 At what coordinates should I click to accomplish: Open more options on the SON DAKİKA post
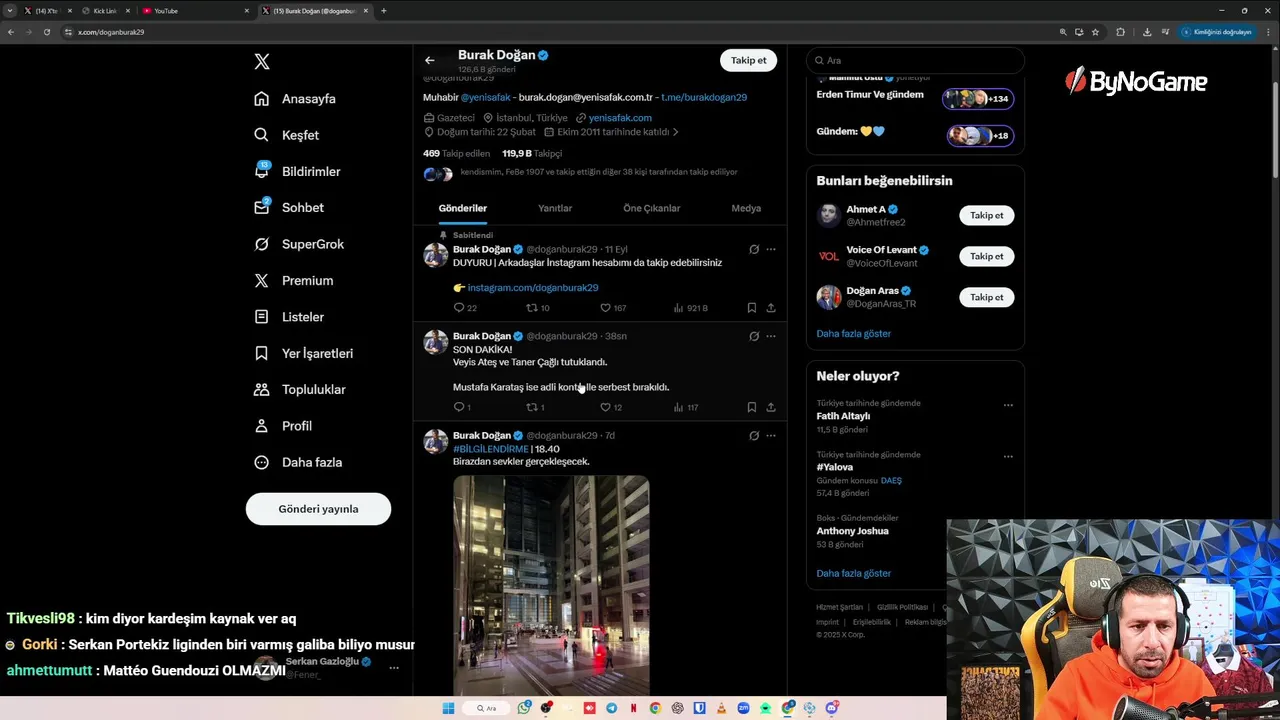point(771,336)
